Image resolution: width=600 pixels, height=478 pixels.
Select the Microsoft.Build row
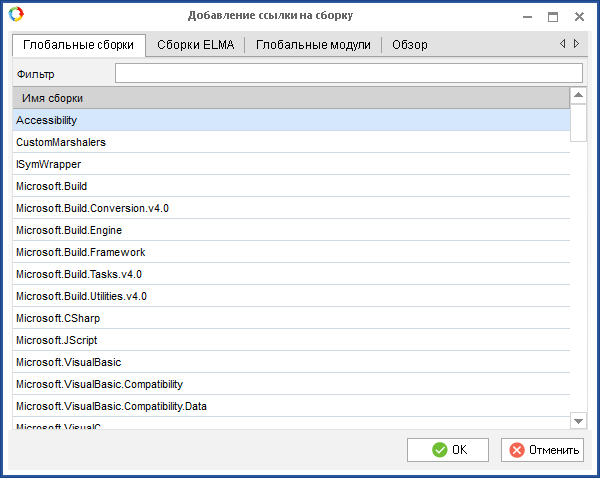pyautogui.click(x=291, y=186)
